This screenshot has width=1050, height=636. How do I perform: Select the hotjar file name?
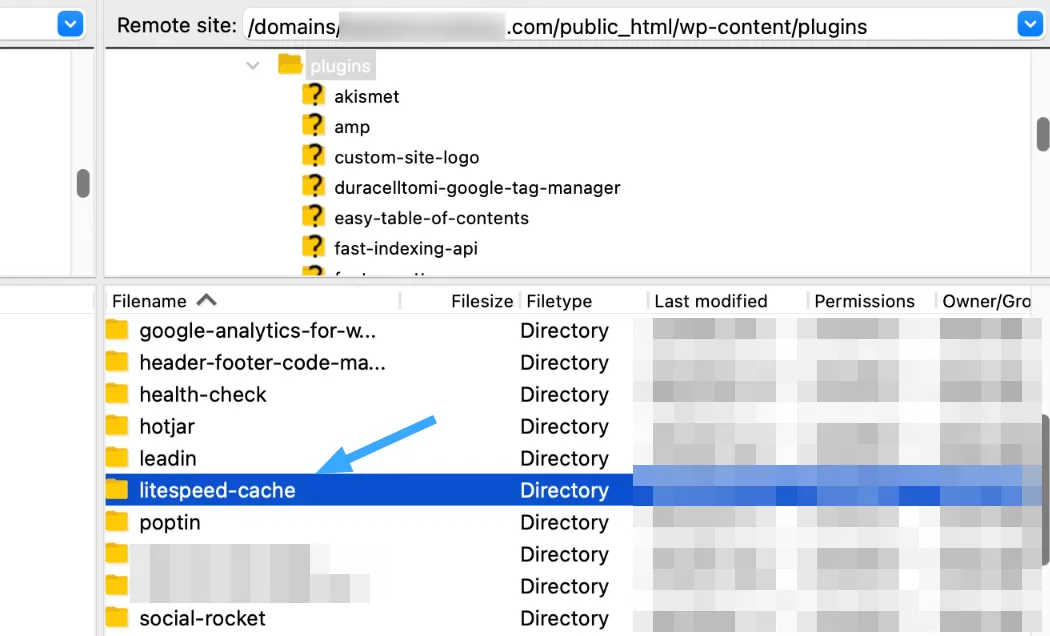pos(167,426)
